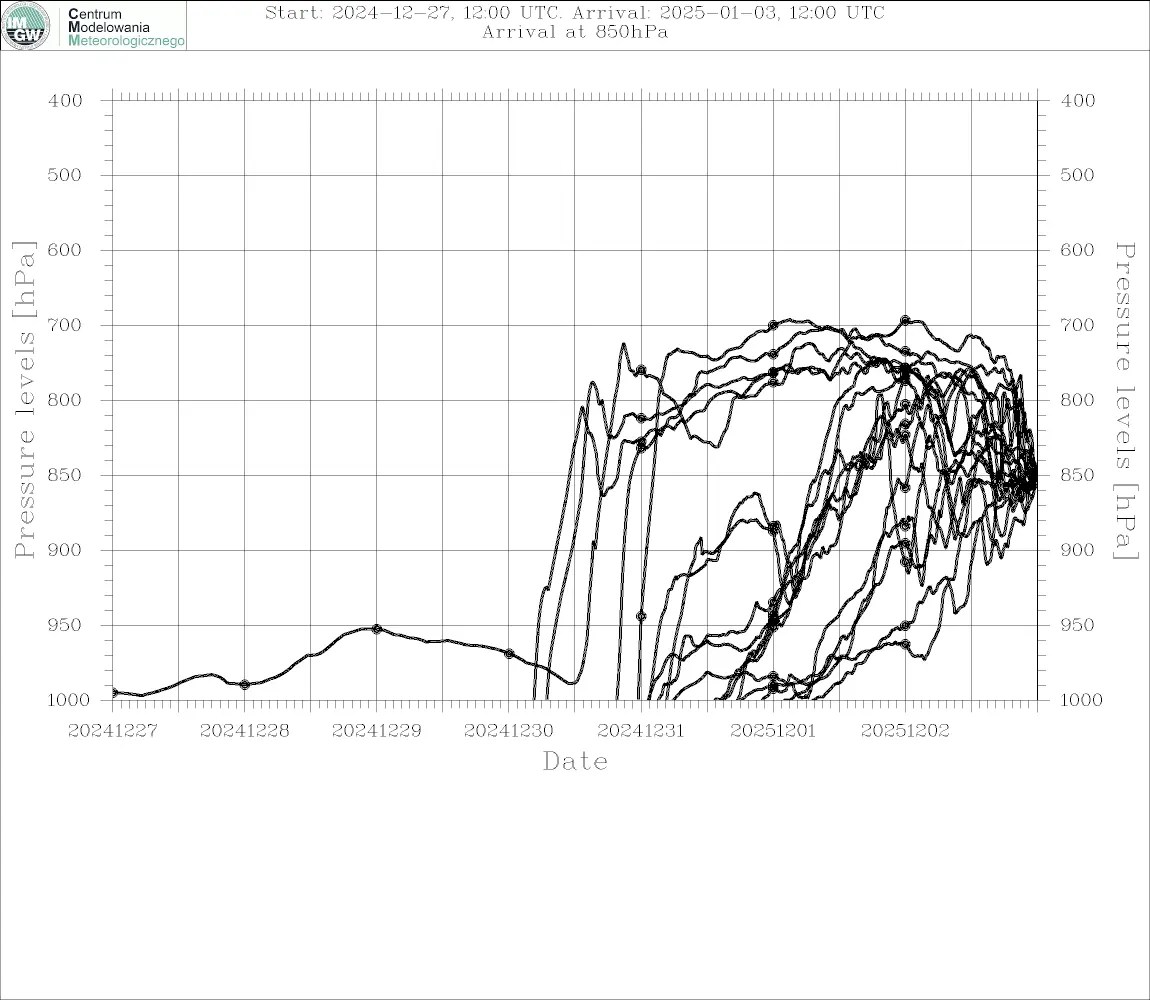1150x1000 pixels.
Task: Click the left axis '1000' label
Action: coord(69,700)
